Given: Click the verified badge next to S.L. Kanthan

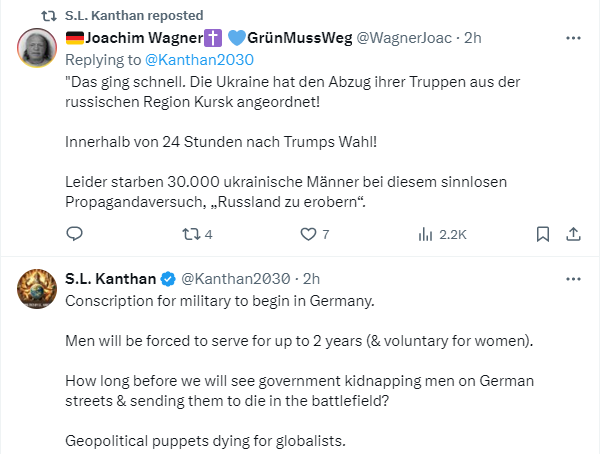Looking at the screenshot, I should click(170, 278).
